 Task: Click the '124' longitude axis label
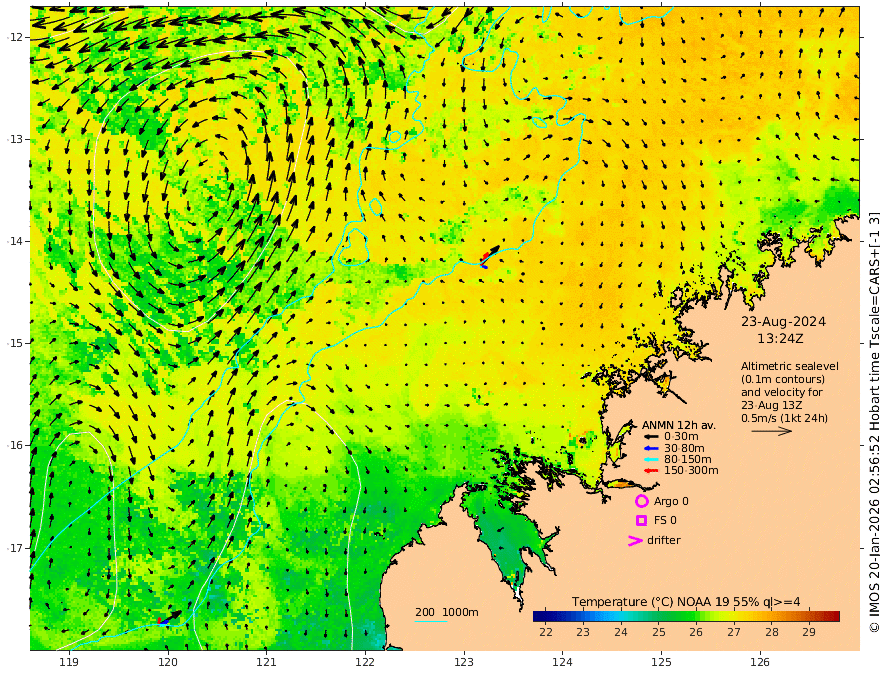[563, 663]
